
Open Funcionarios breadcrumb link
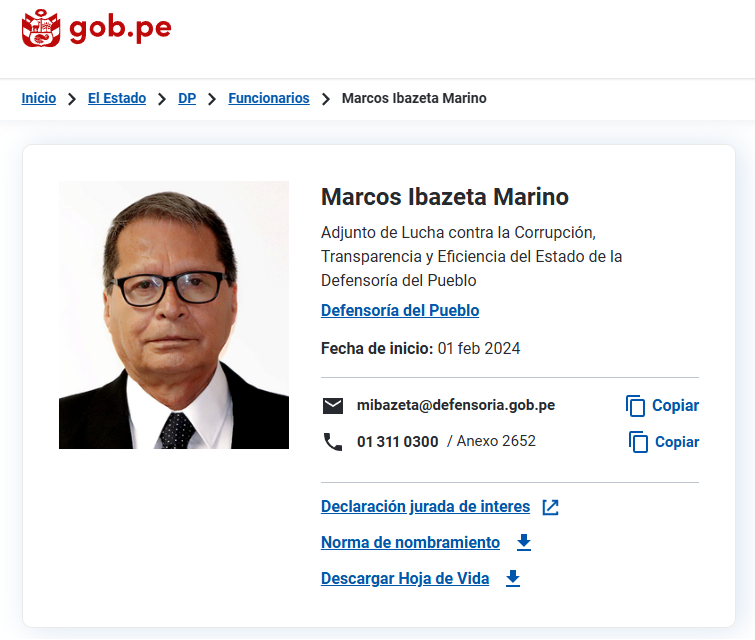coord(269,98)
